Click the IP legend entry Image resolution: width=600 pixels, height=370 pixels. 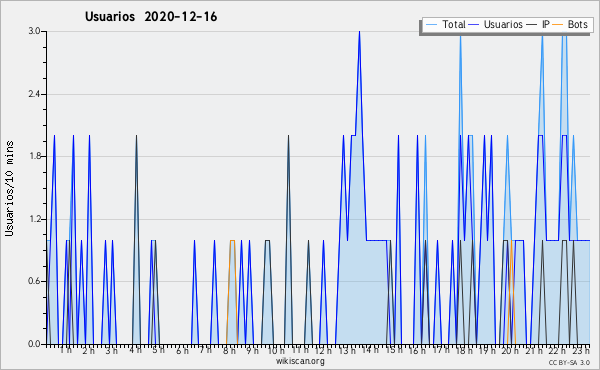click(x=538, y=24)
